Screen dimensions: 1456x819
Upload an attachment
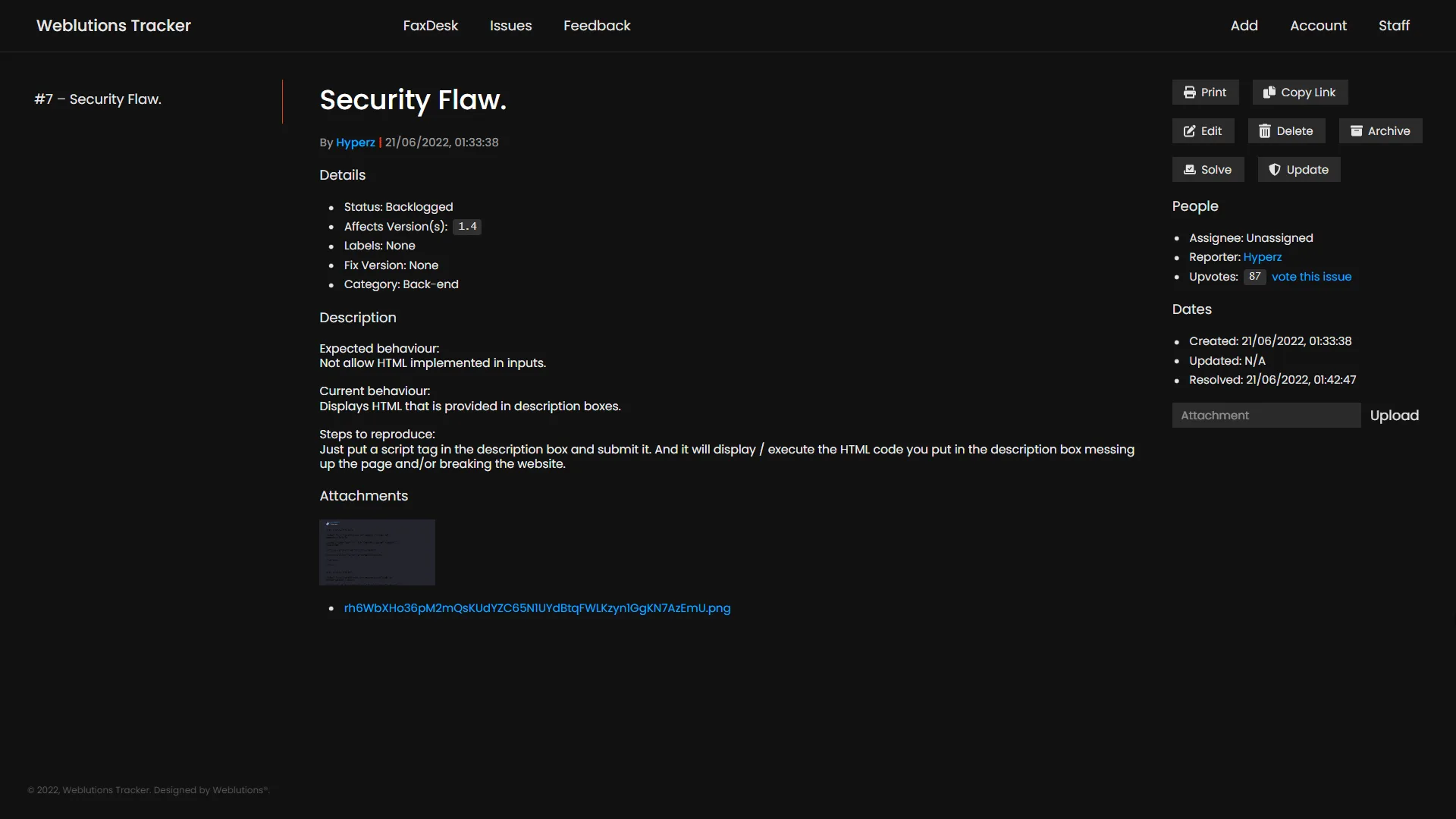[x=1394, y=415]
